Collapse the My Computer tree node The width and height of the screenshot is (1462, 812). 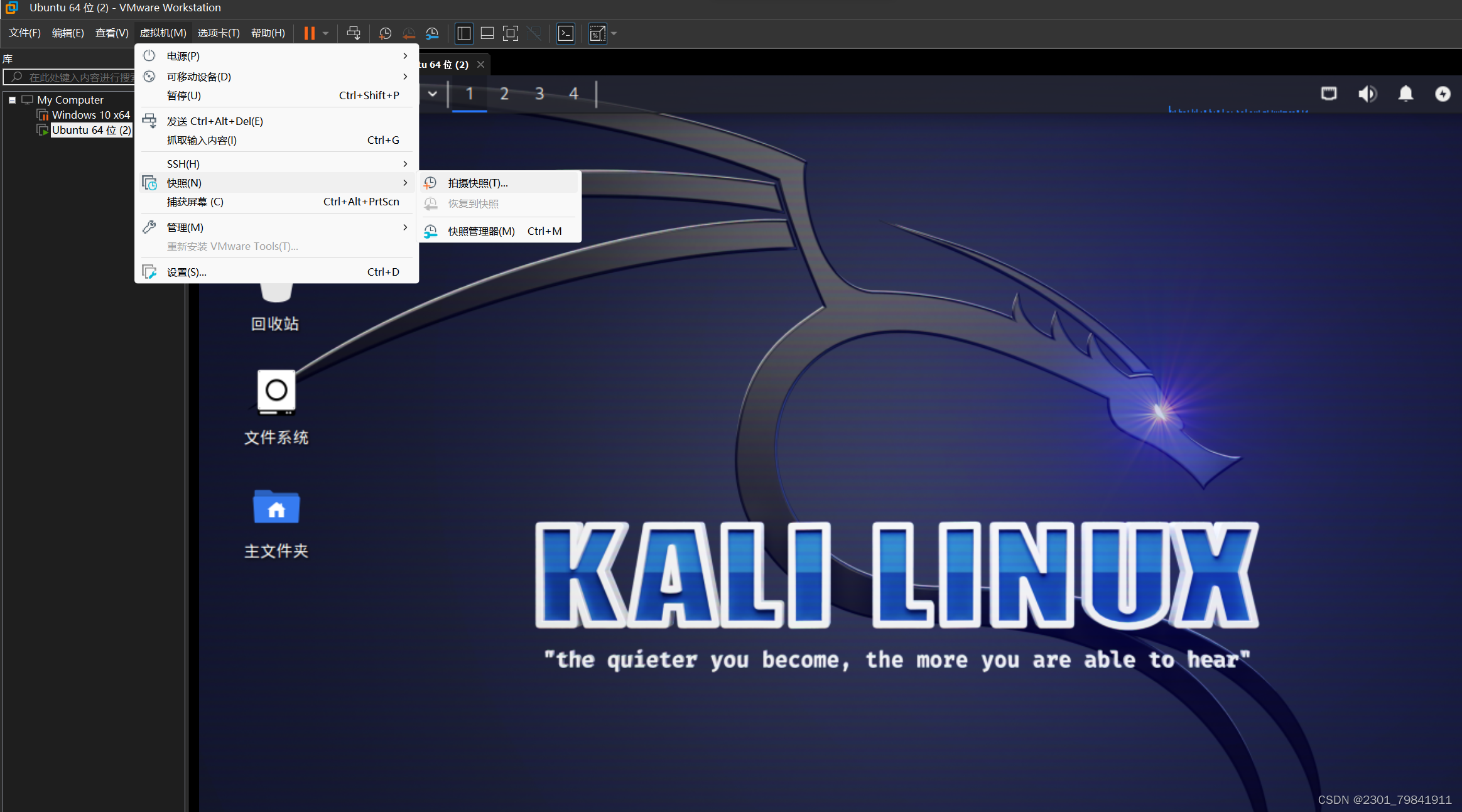[x=12, y=100]
